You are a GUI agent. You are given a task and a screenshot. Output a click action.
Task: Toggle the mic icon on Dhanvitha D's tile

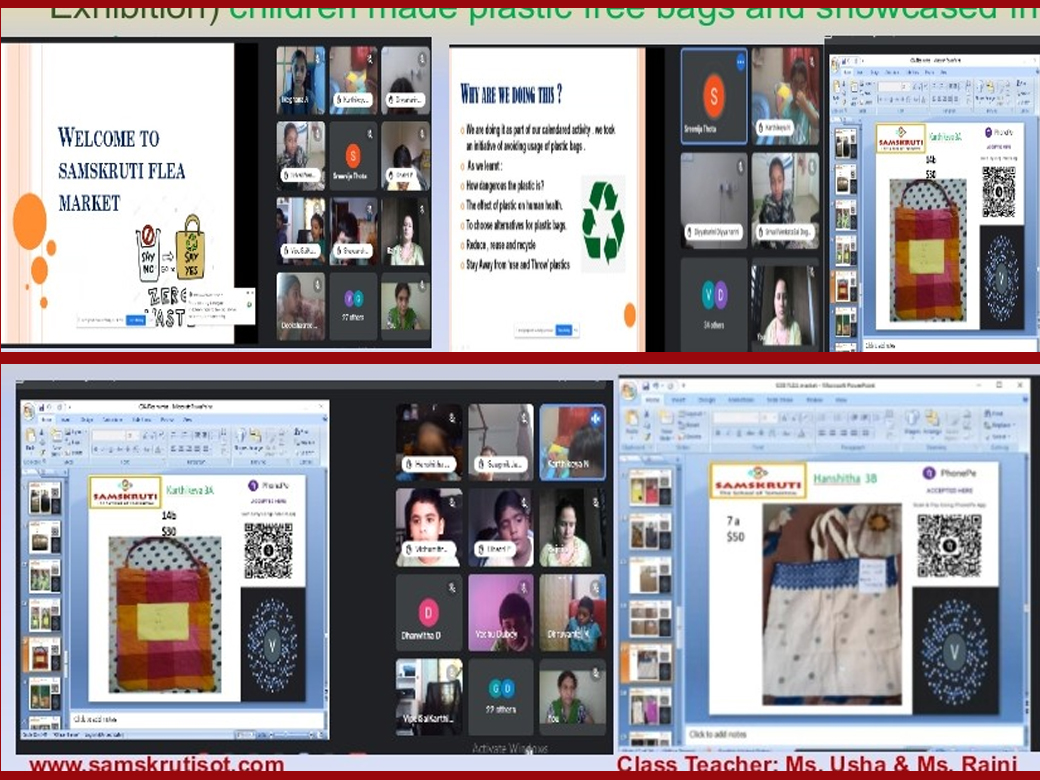(453, 586)
